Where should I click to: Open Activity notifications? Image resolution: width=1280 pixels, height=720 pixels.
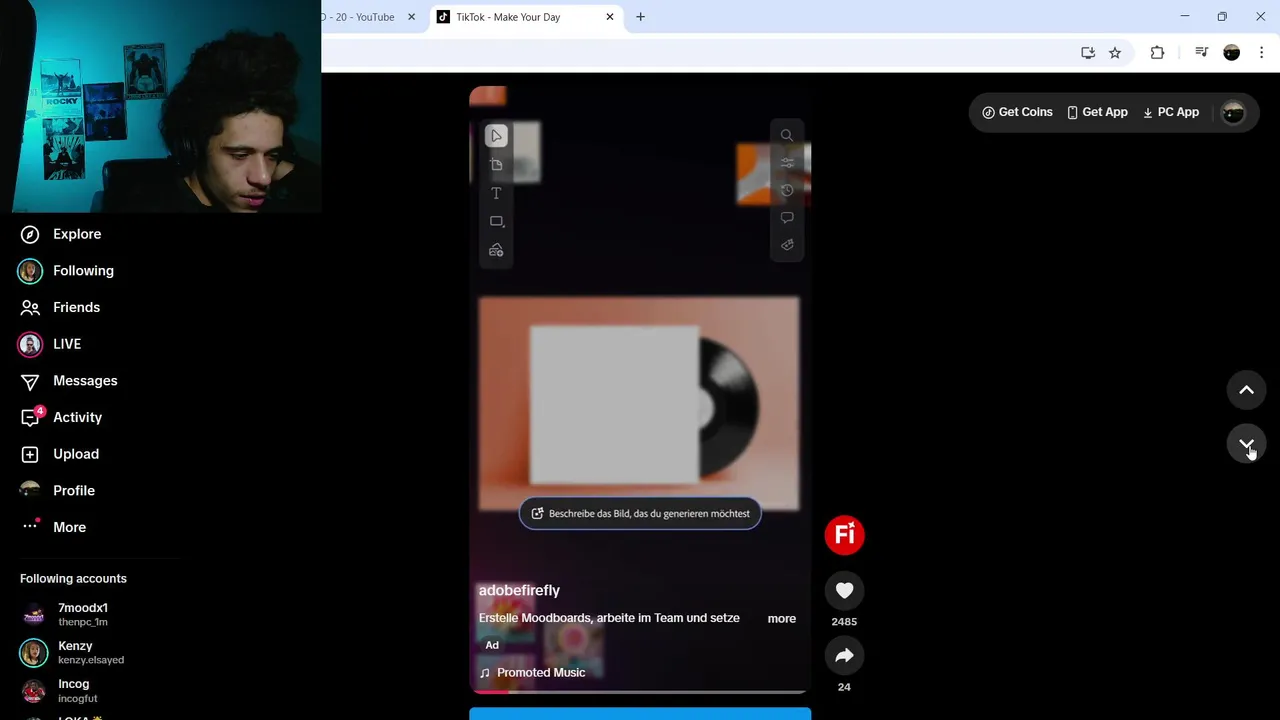click(77, 417)
